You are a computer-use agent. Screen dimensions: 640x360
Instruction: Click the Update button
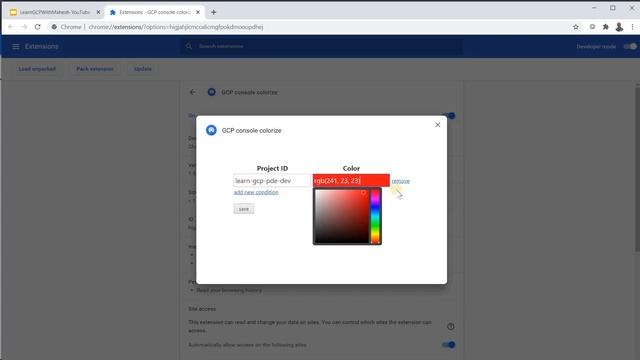click(x=143, y=69)
